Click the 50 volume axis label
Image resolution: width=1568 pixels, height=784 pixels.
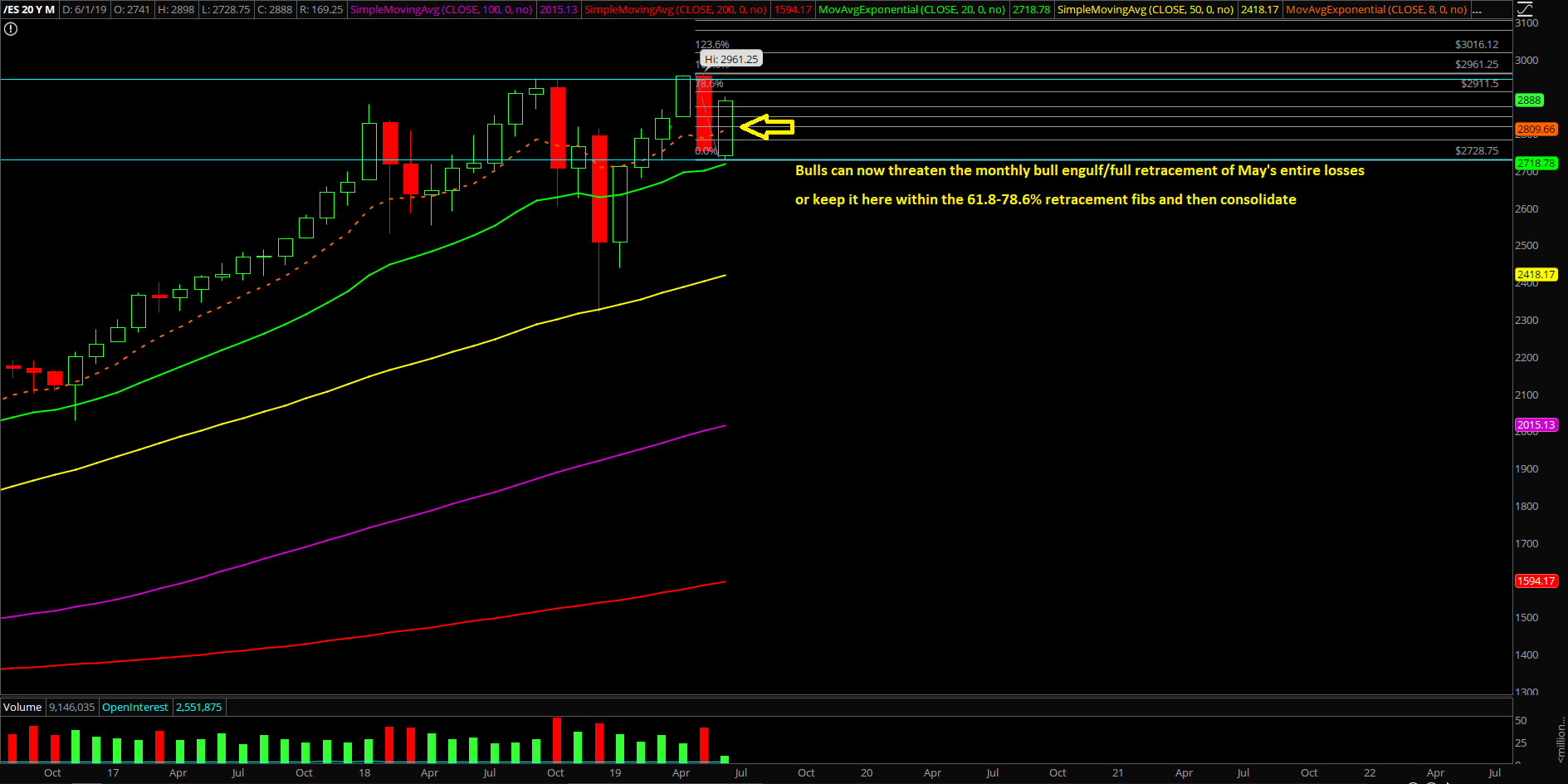1521,720
